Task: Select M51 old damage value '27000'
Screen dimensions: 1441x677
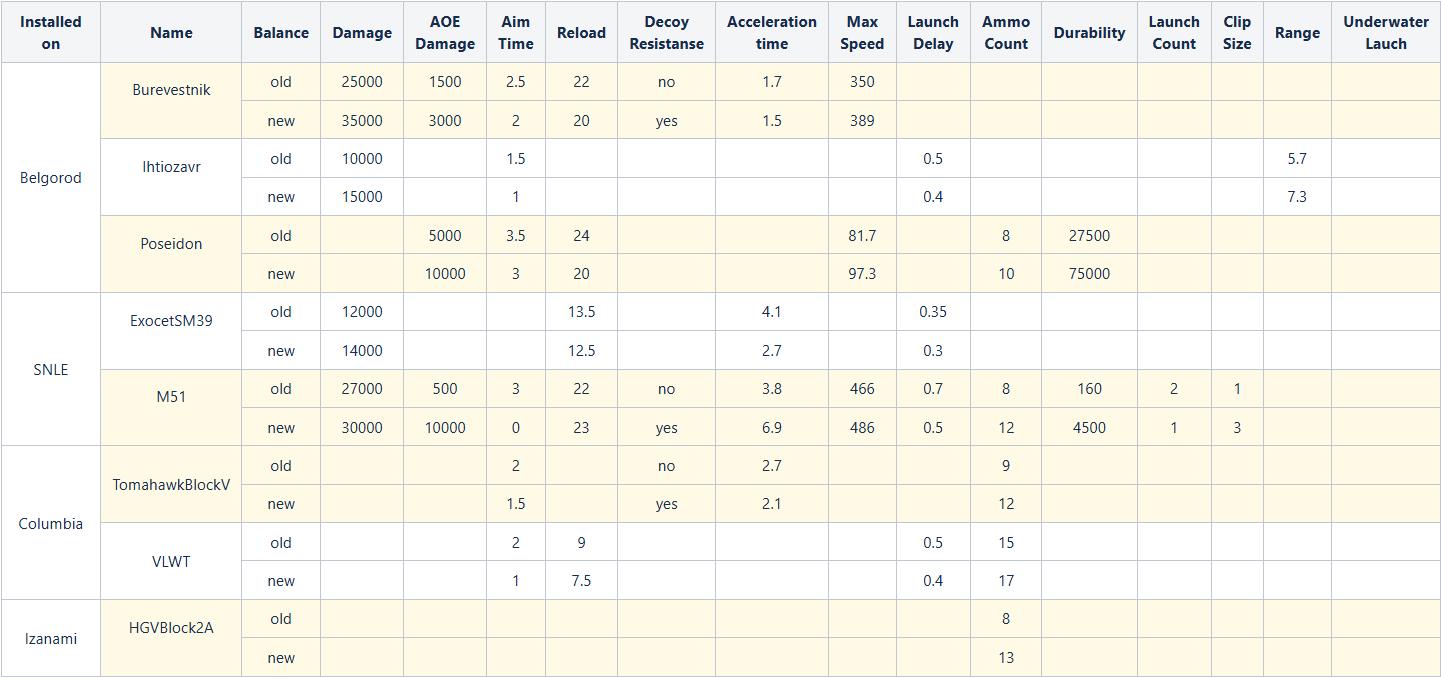Action: (362, 389)
